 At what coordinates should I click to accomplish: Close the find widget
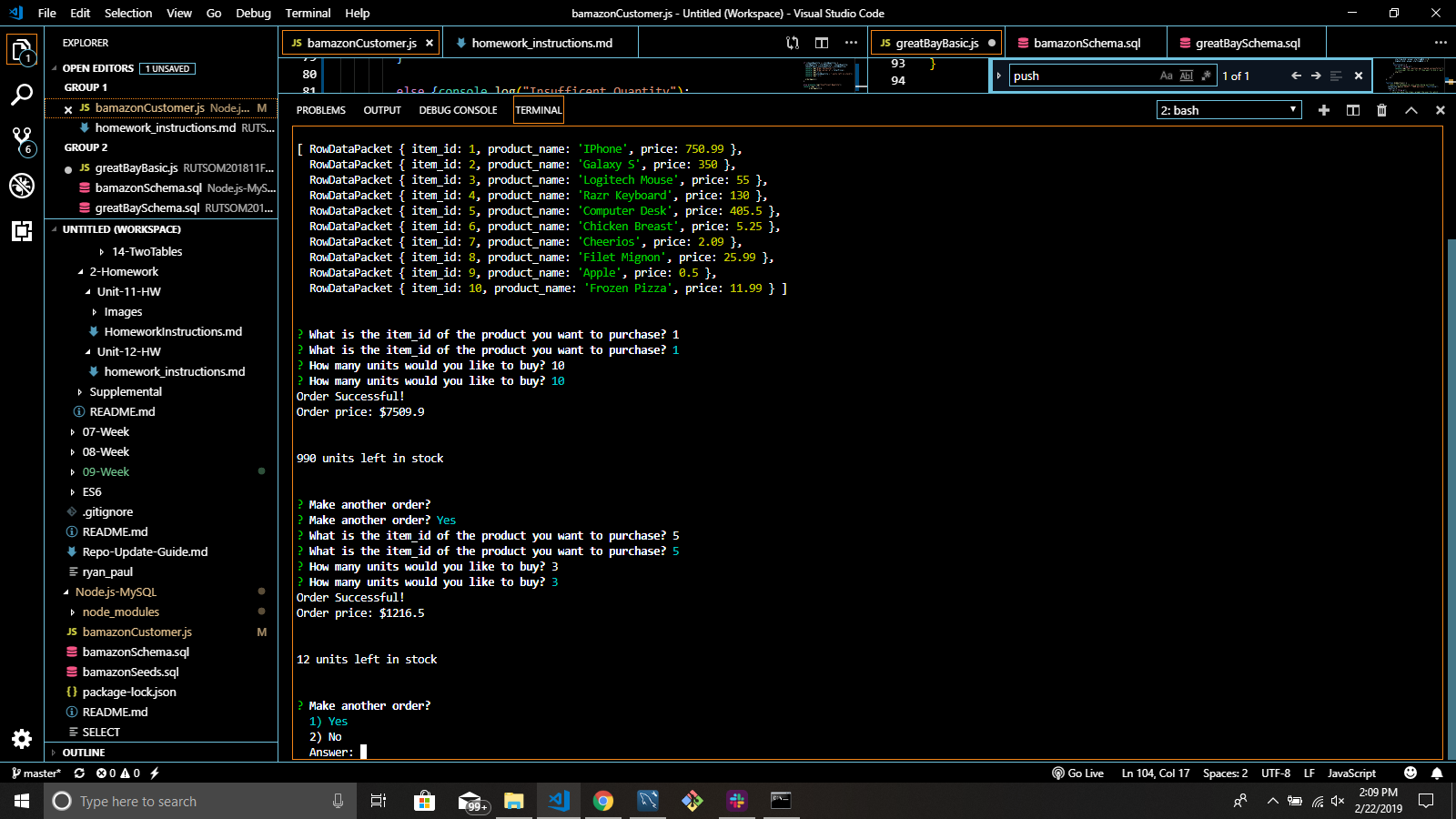tap(1359, 76)
